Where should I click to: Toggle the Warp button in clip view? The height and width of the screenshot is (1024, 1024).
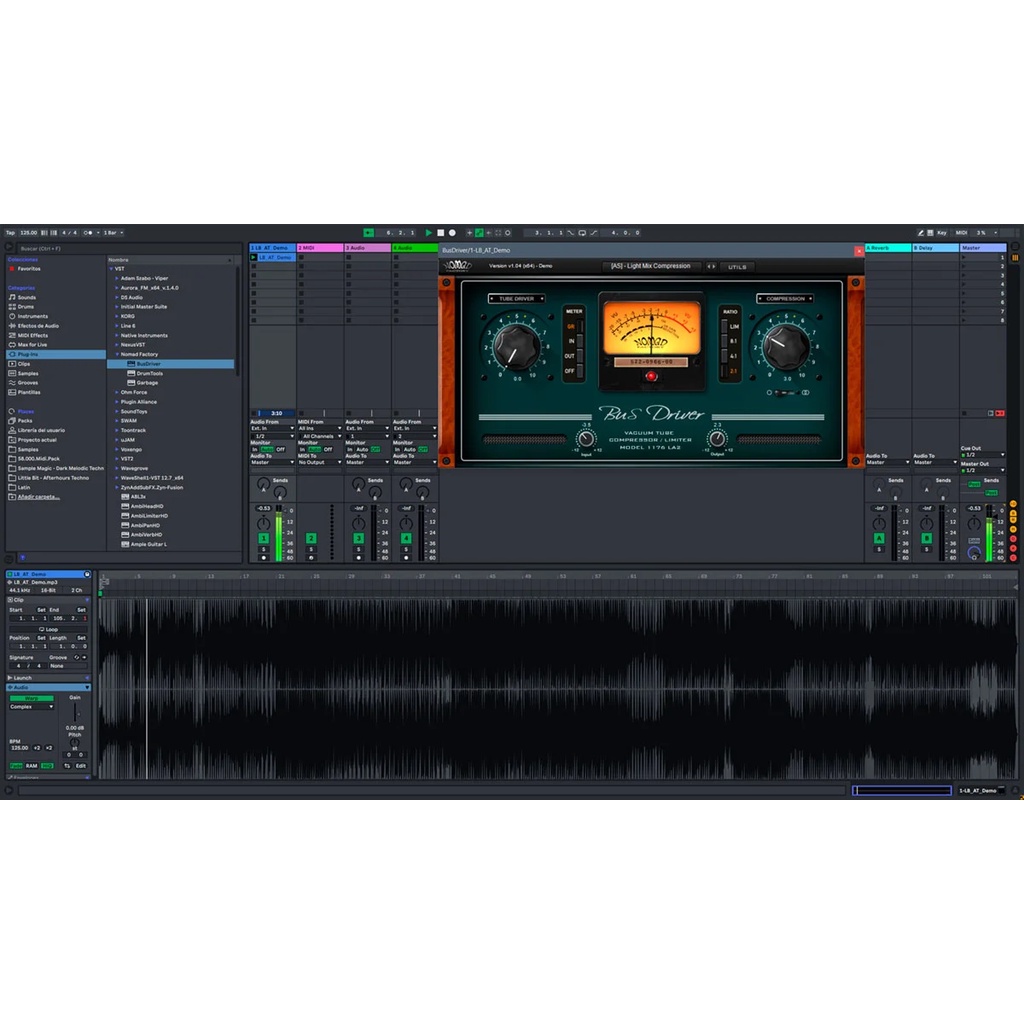coord(32,697)
